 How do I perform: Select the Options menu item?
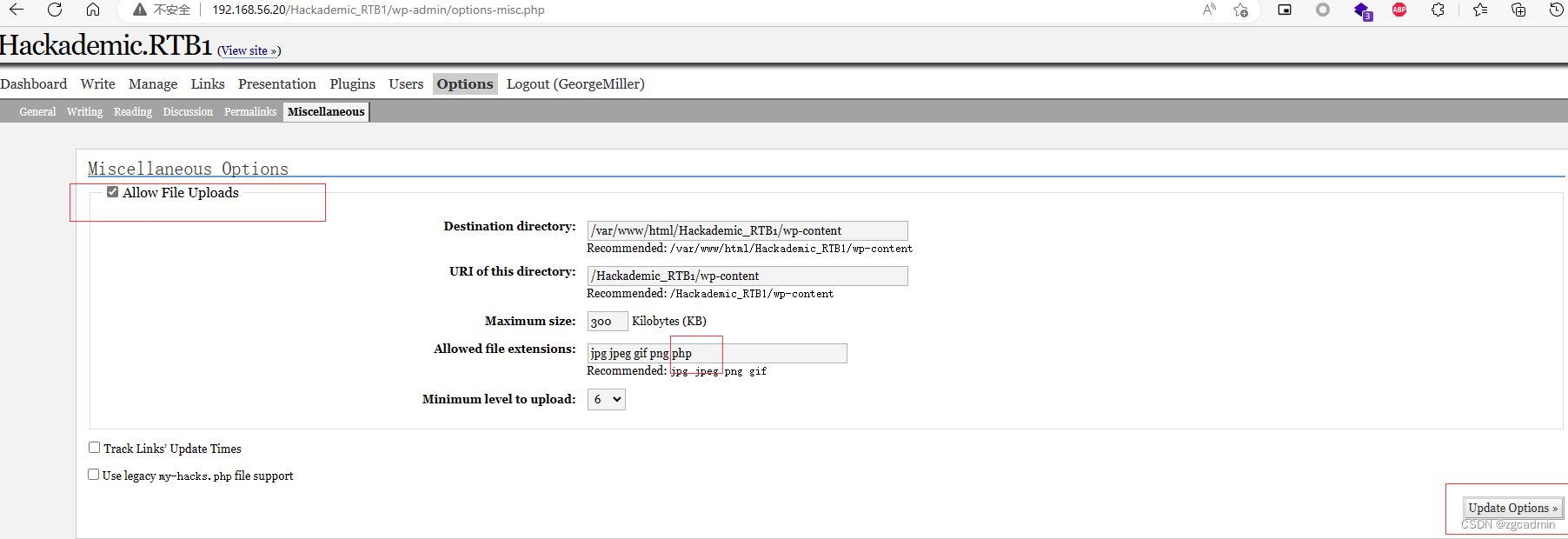click(465, 83)
